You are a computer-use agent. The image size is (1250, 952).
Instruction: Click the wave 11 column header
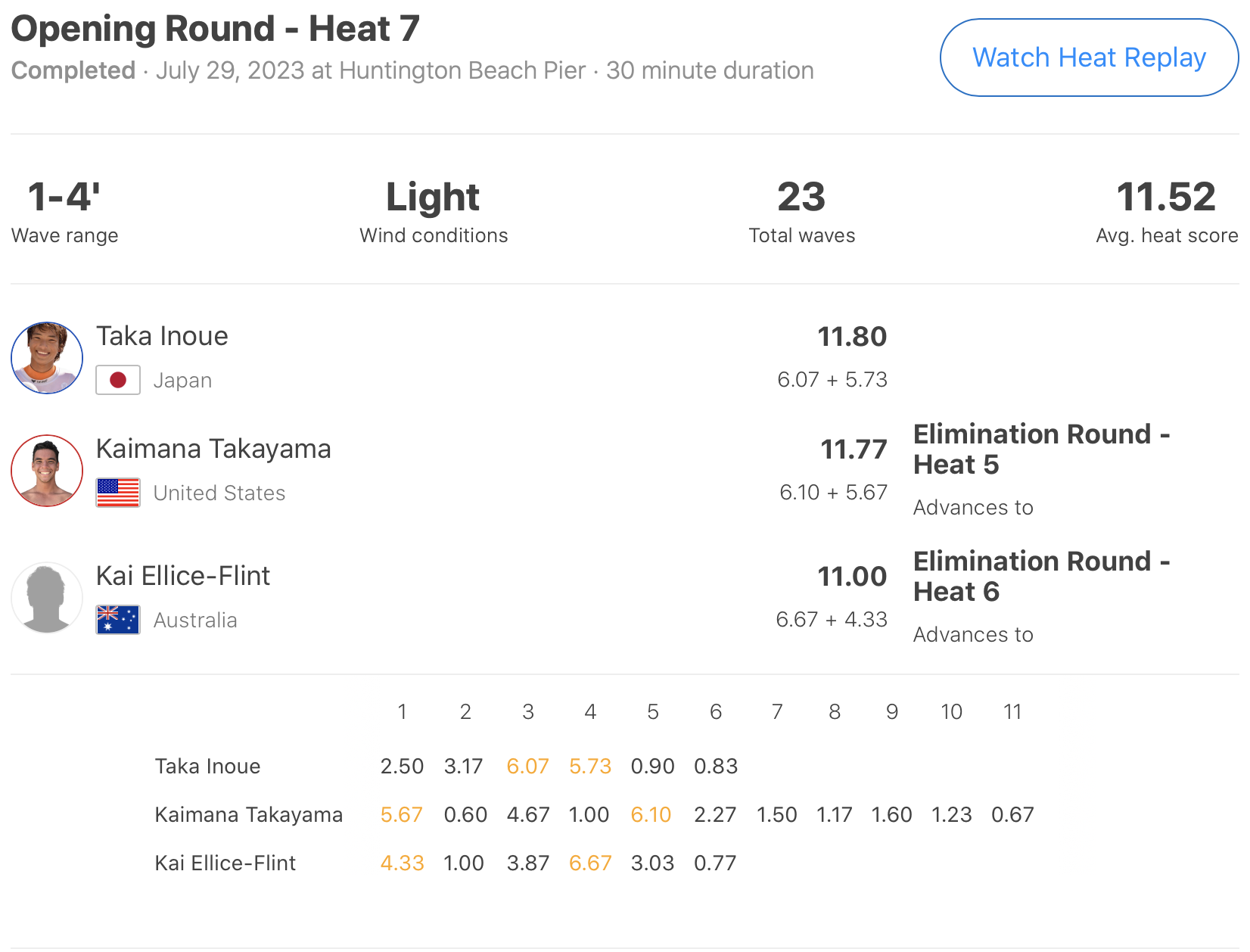point(1012,712)
